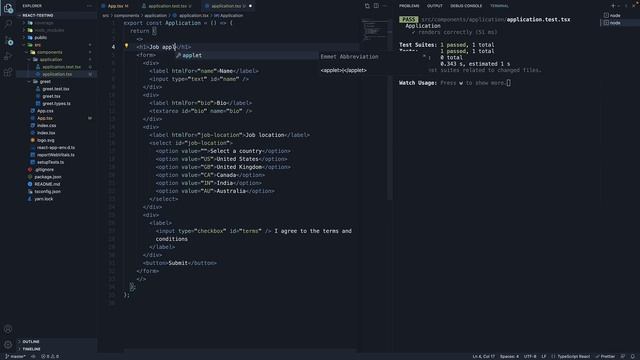The image size is (640, 360).
Task: Click the feedback icon in status bar
Action: 623,356
